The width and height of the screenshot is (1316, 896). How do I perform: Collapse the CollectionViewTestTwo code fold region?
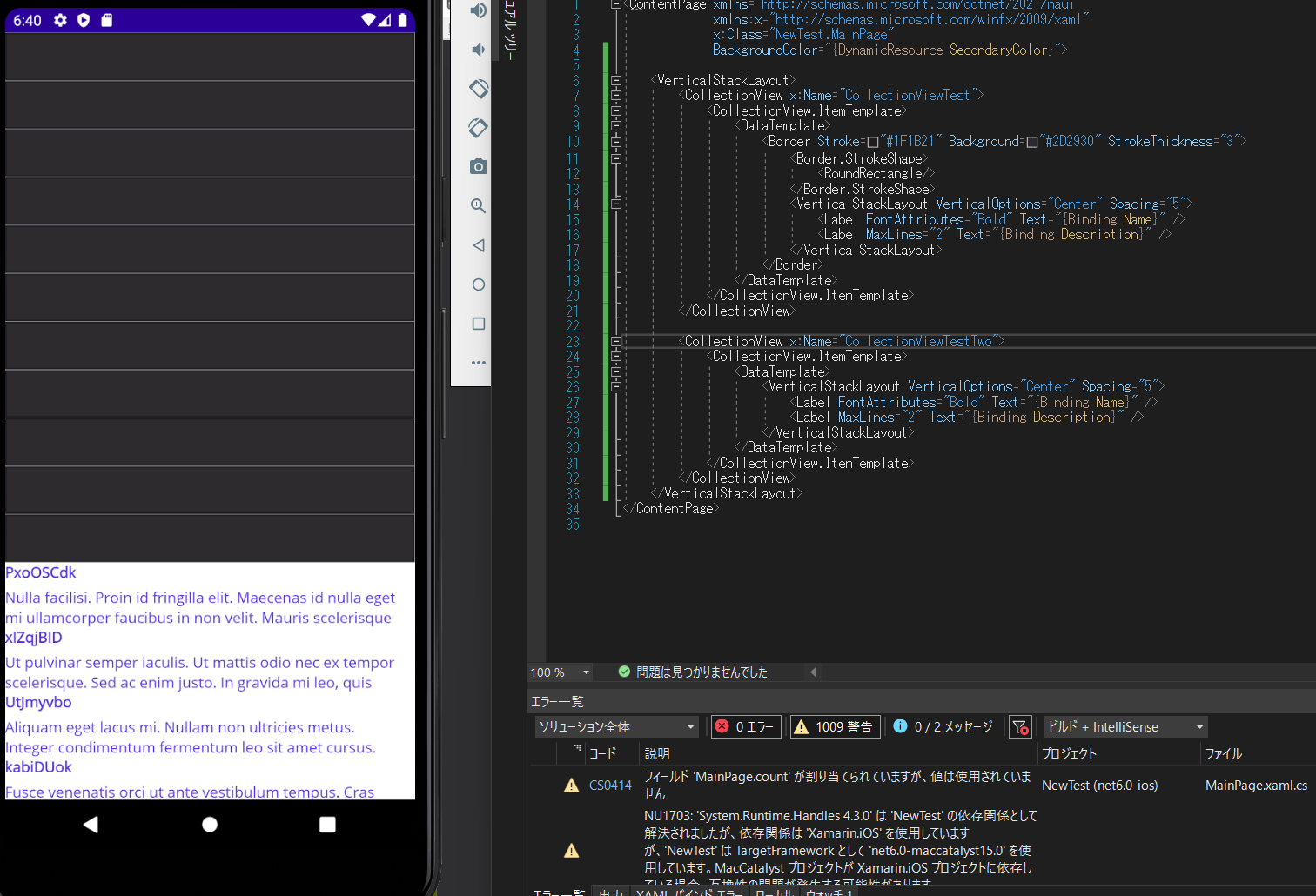pos(616,340)
